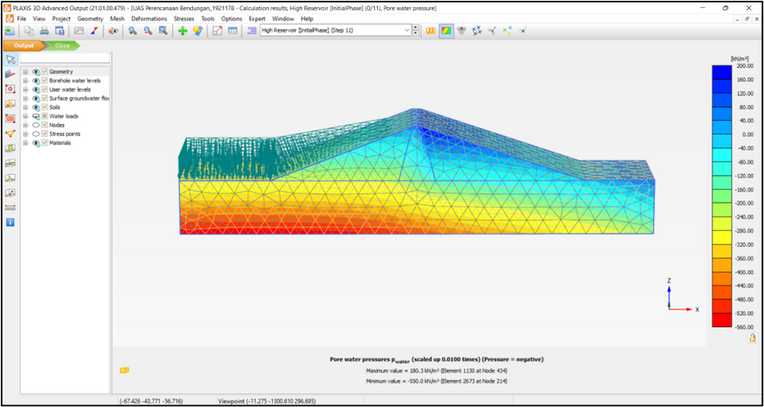Viewport: 764px width, 407px height.
Task: Expand the User water levels node
Action: (25, 90)
